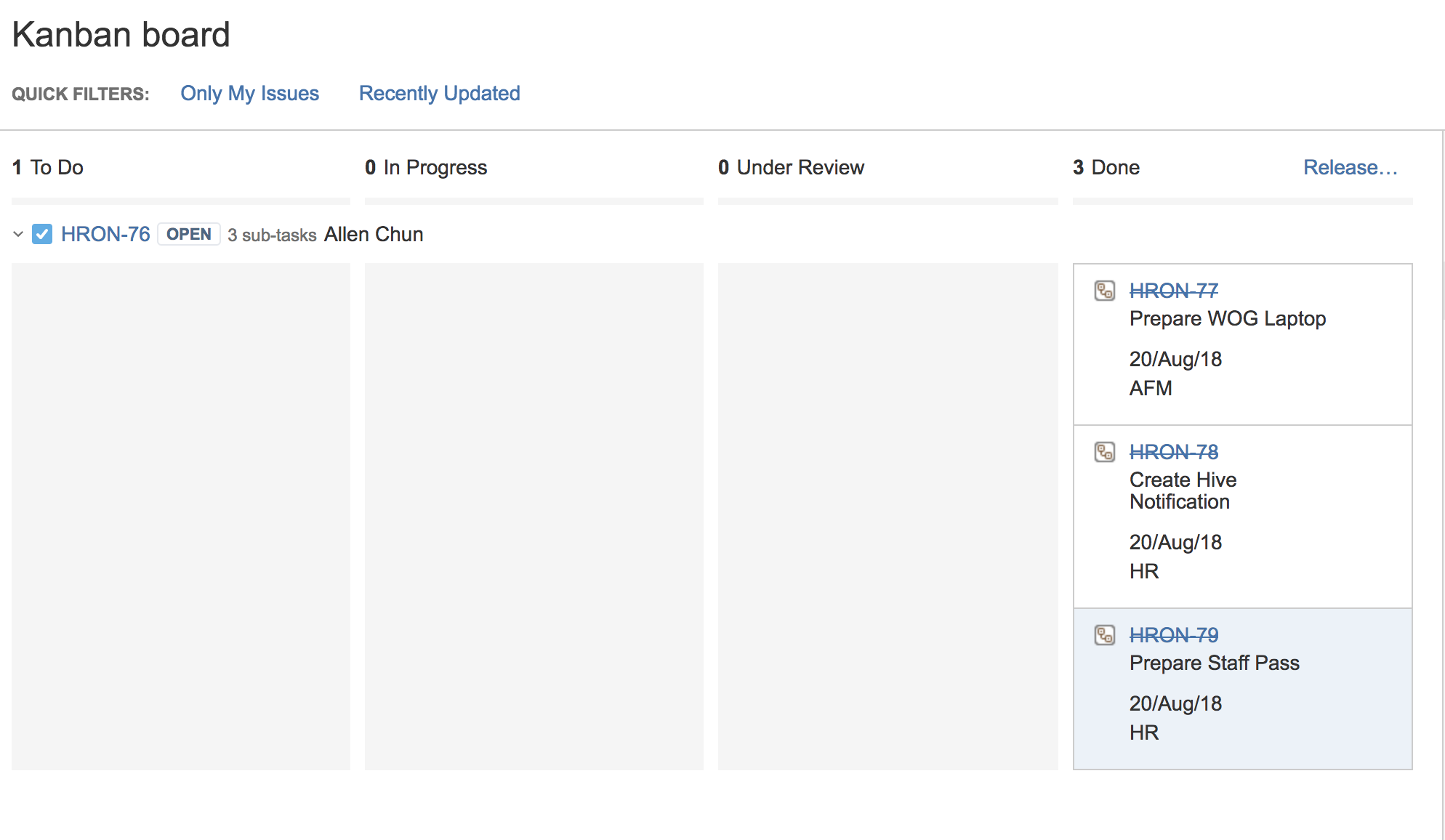Click the Done column header
This screenshot has height=840, width=1445.
click(x=1106, y=167)
